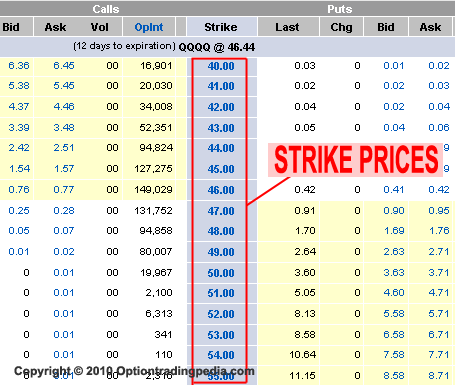
Task: Click the QQQQ @ 46.44 expiration label
Action: pos(217,47)
